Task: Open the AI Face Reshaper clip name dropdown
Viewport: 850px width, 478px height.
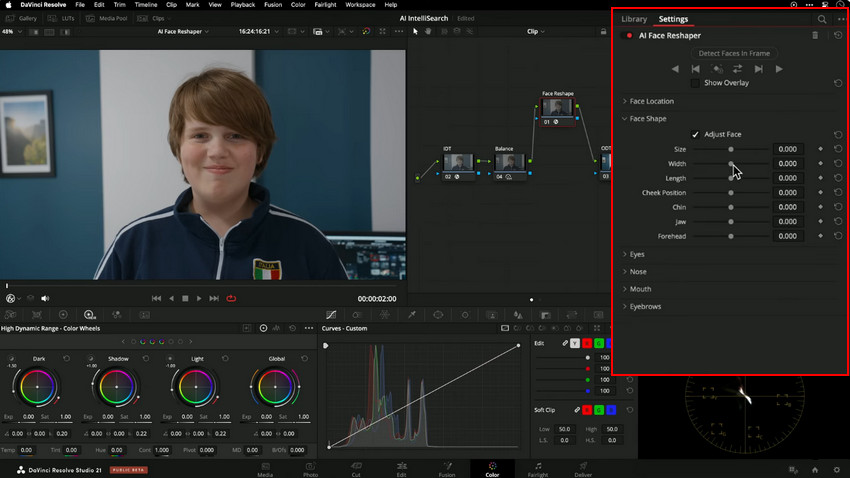Action: 183,31
